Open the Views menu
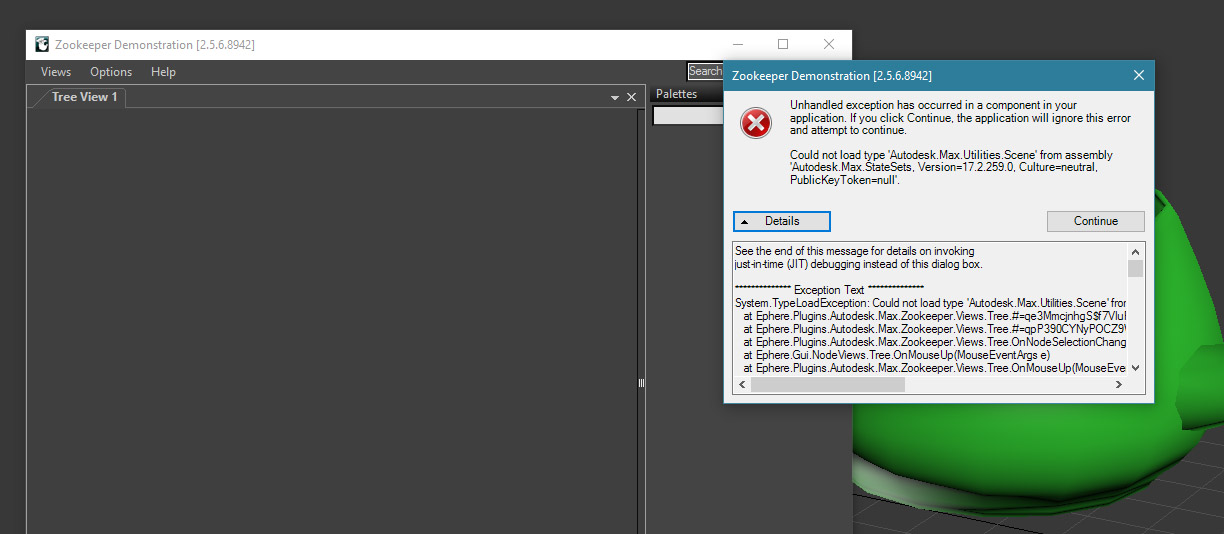Image resolution: width=1224 pixels, height=534 pixels. 56,72
